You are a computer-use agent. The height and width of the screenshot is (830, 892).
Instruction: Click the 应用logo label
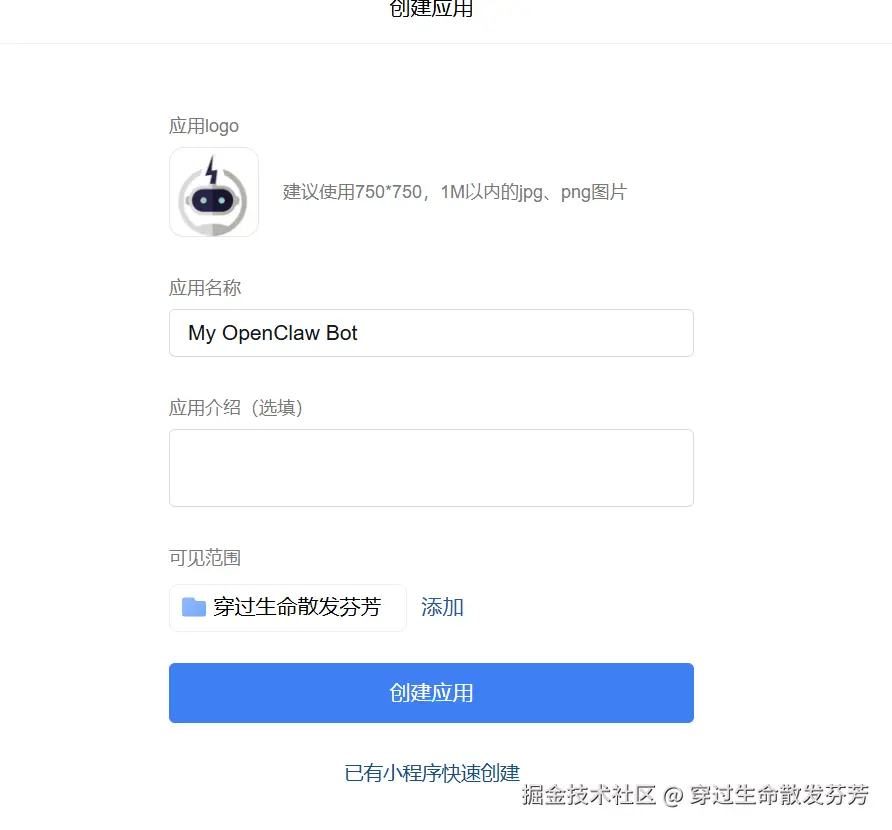click(x=204, y=126)
